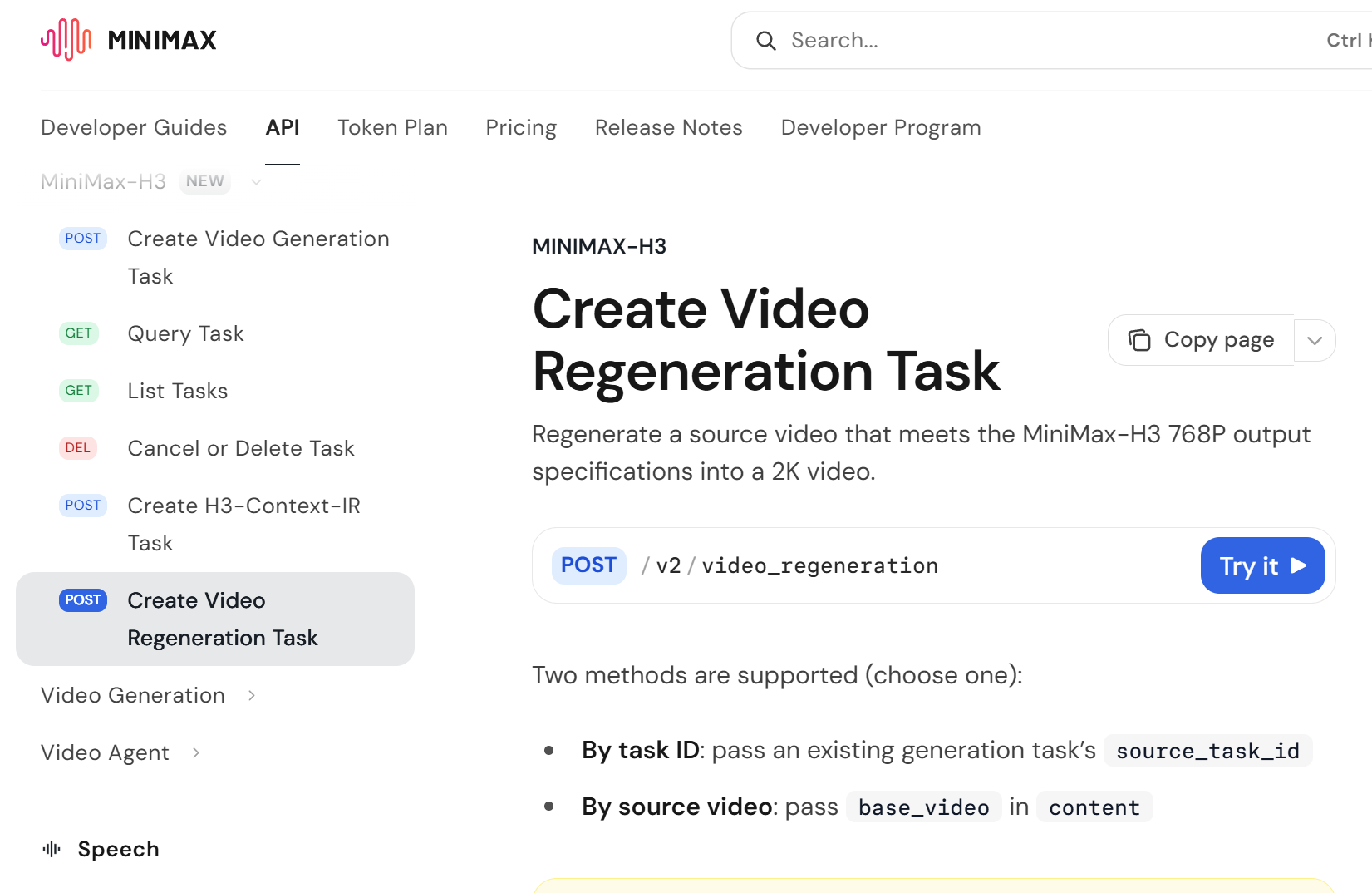This screenshot has height=893, width=1372.
Task: Click the base_video code text
Action: click(x=923, y=807)
